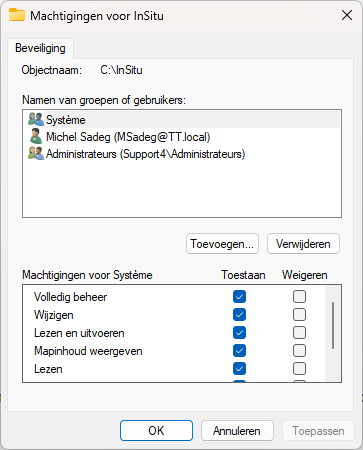Check Weigeren for Lezen
363x450 pixels.
[x=299, y=368]
